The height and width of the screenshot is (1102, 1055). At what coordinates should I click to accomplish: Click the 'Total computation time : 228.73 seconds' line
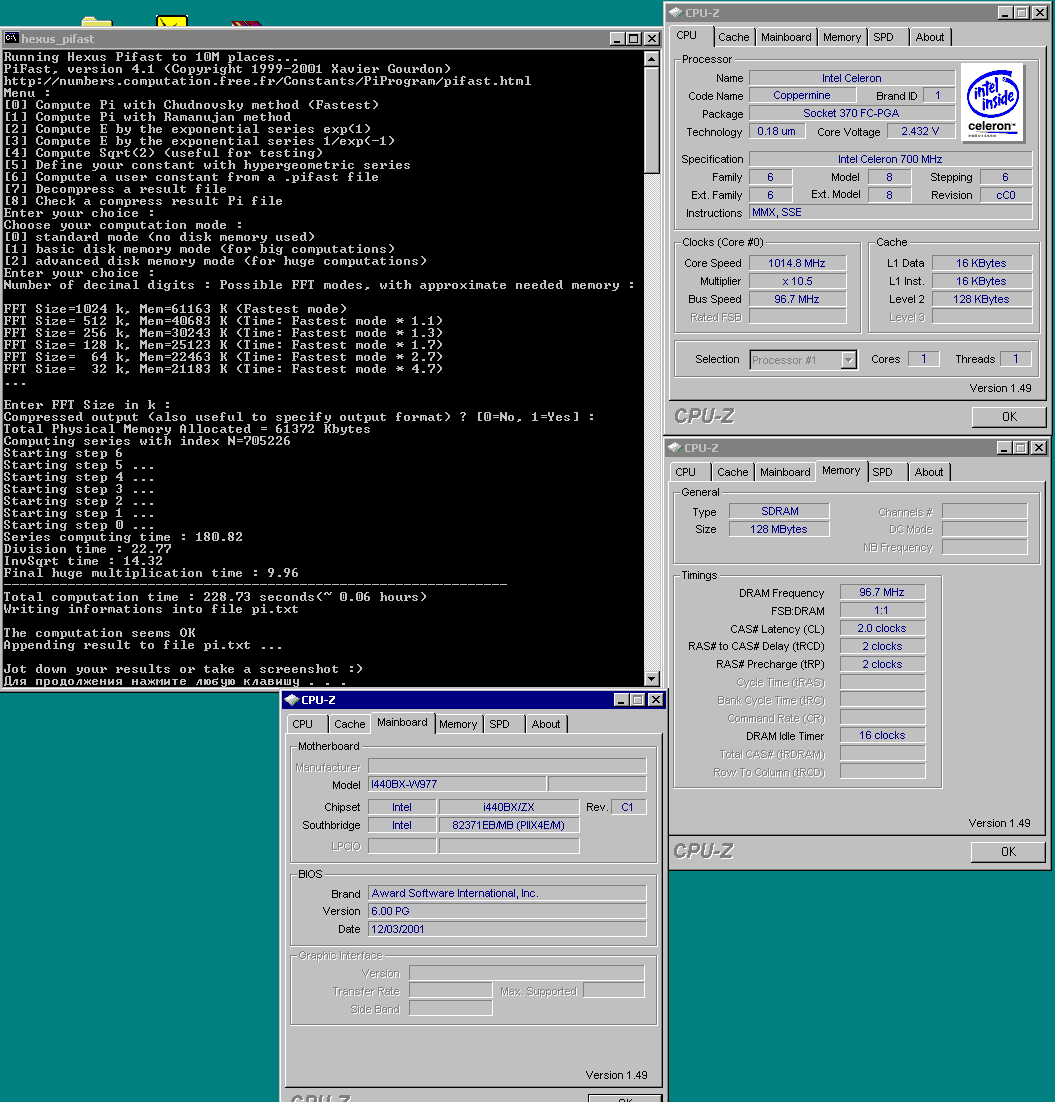click(215, 597)
